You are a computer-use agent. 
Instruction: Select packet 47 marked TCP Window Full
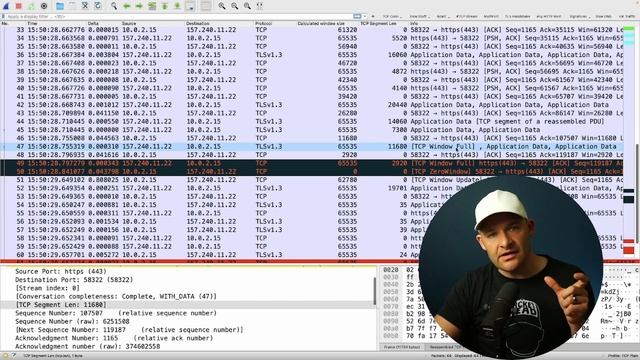click(312, 147)
